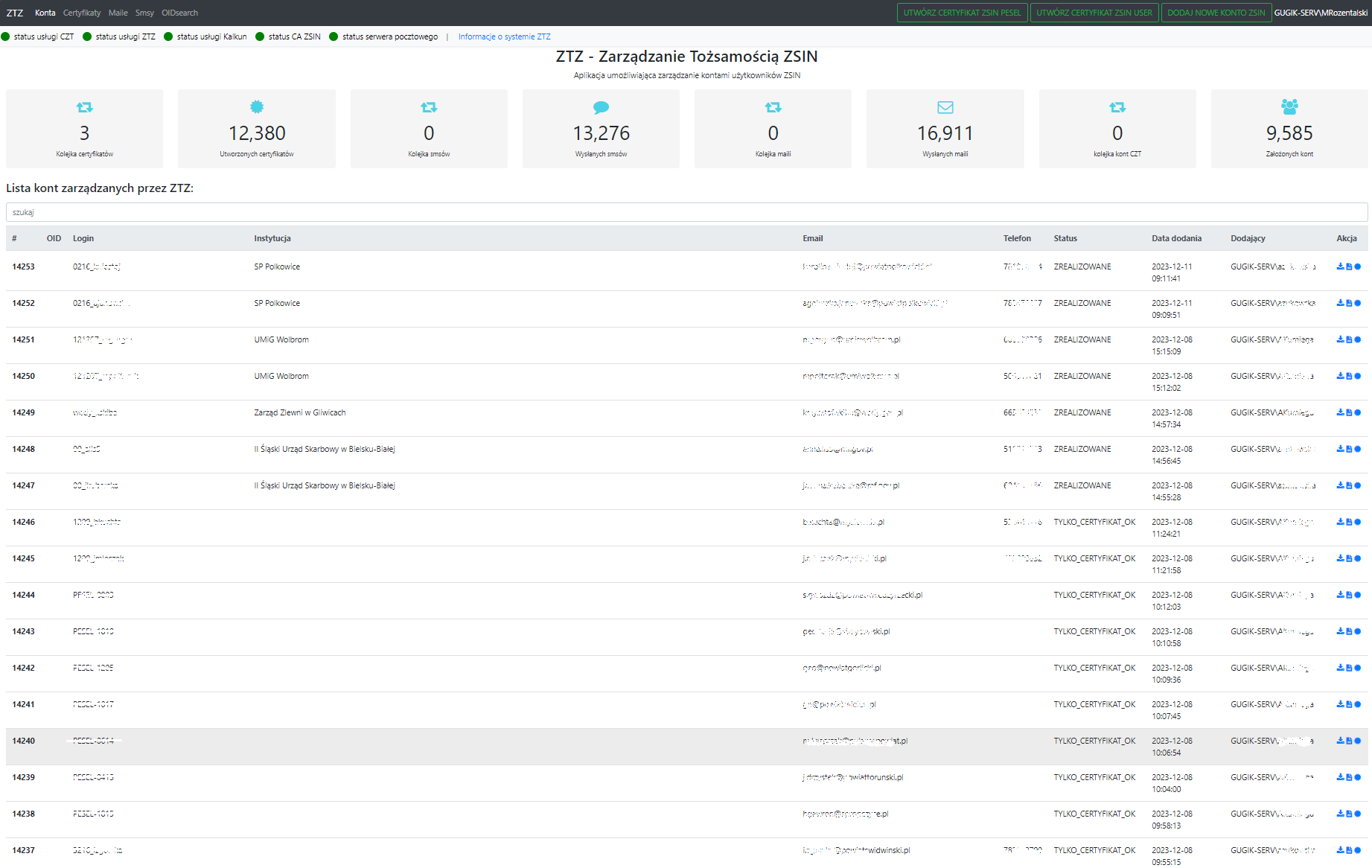The height and width of the screenshot is (868, 1372).
Task: Click retweet icon above Kolejka maili
Action: click(773, 107)
